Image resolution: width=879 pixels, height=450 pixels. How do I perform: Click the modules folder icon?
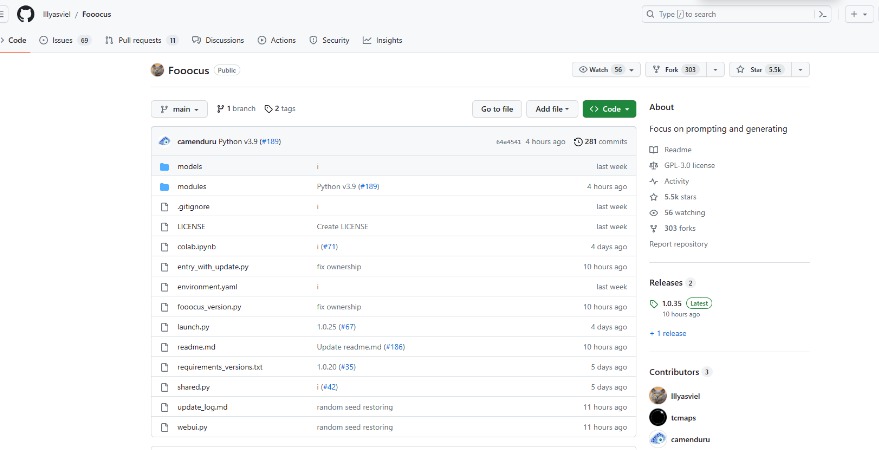pos(164,187)
